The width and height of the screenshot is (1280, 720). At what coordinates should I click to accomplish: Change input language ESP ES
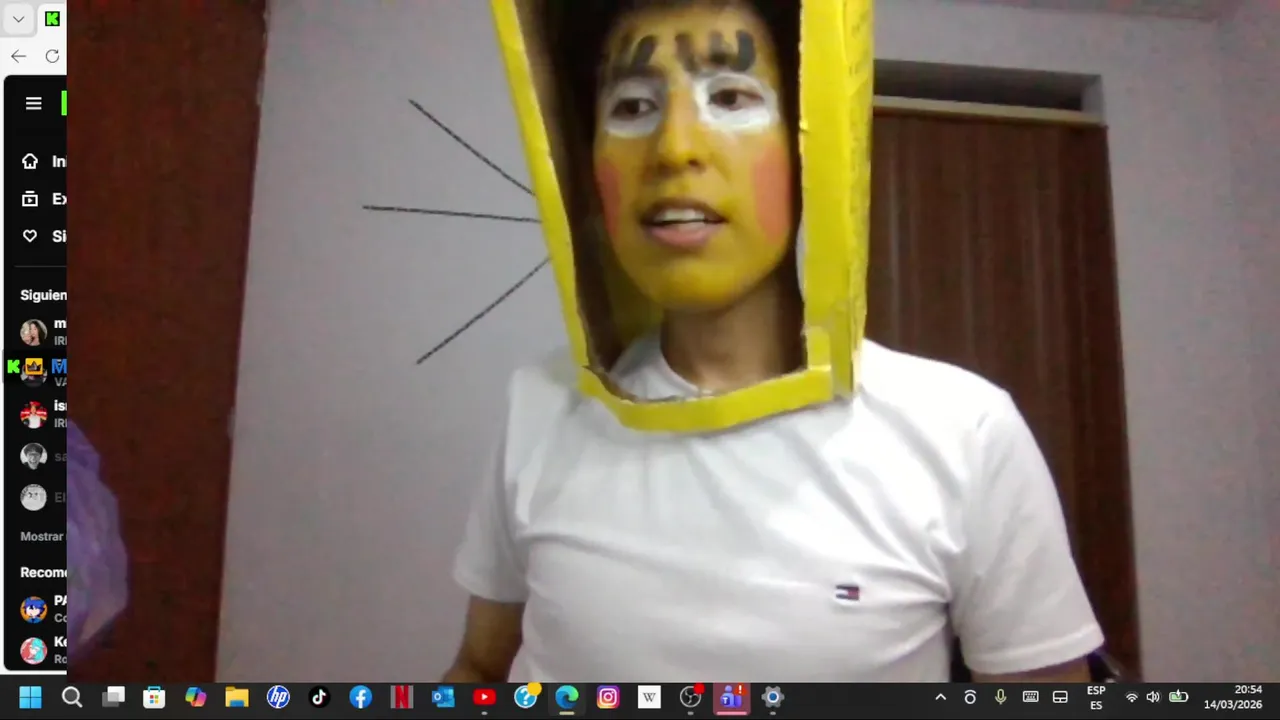click(x=1096, y=697)
